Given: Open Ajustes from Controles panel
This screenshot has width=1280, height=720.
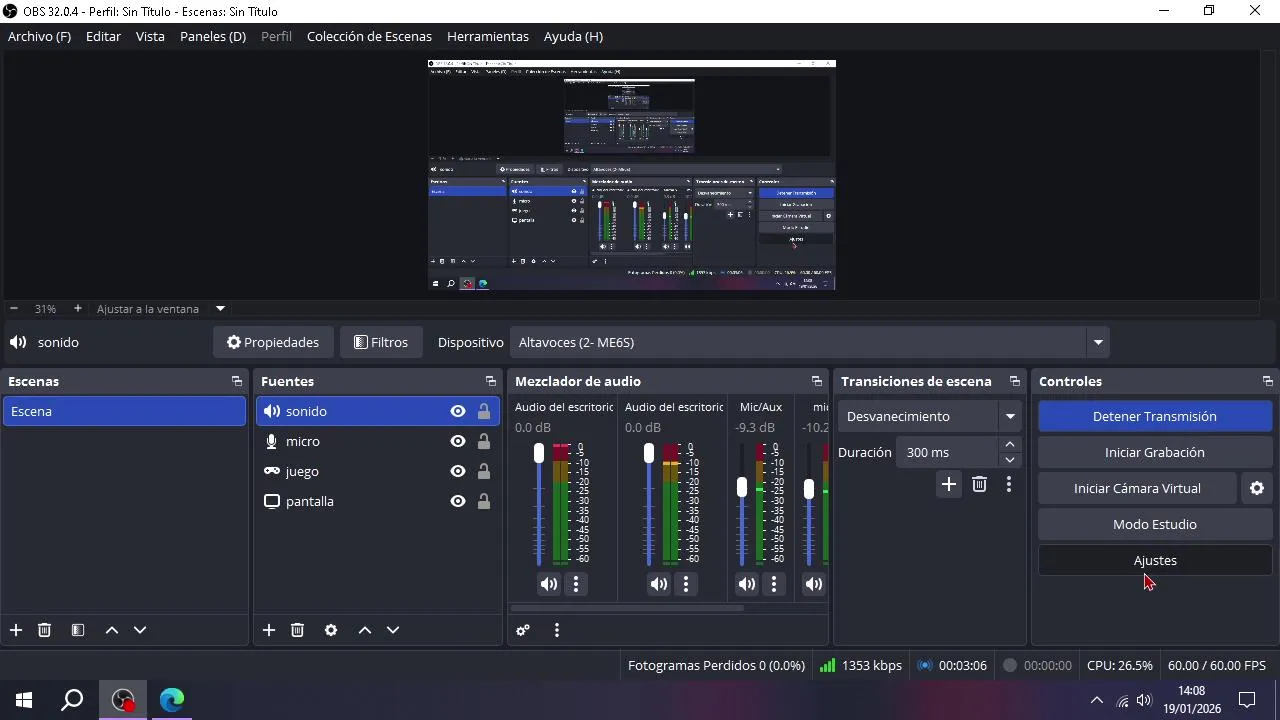Looking at the screenshot, I should [x=1155, y=560].
